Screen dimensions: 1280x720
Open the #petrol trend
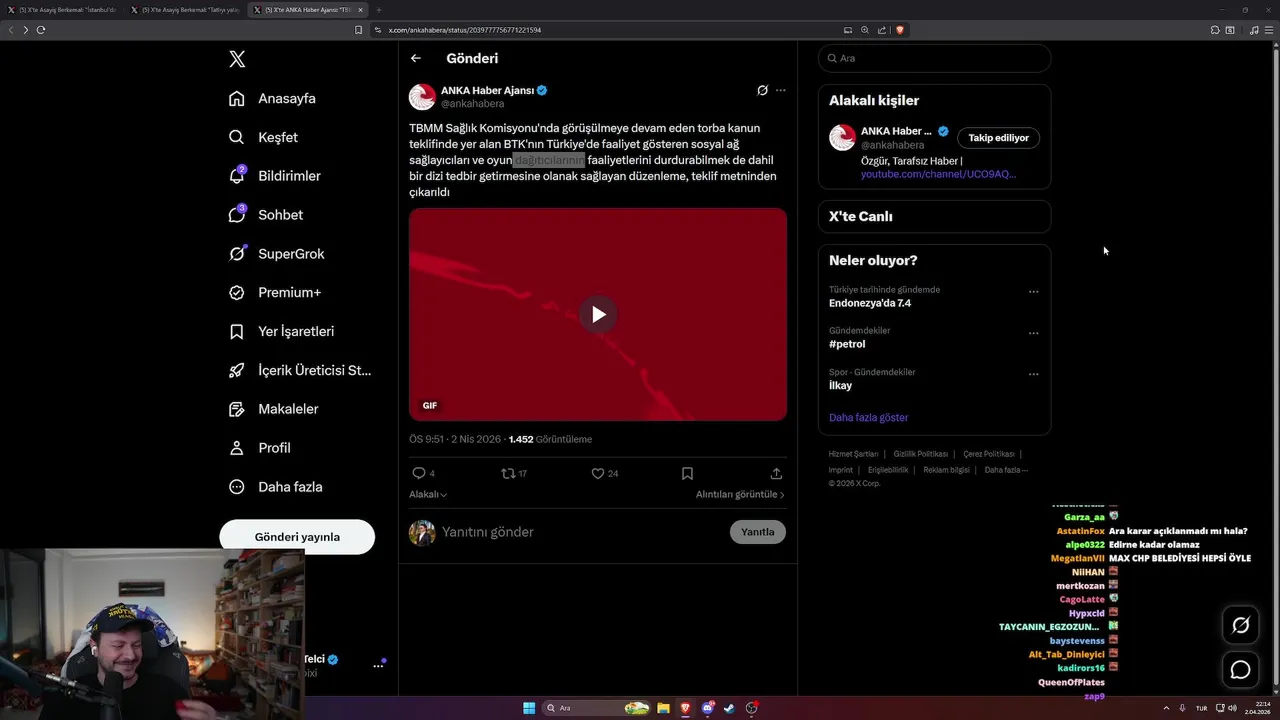[x=847, y=344]
